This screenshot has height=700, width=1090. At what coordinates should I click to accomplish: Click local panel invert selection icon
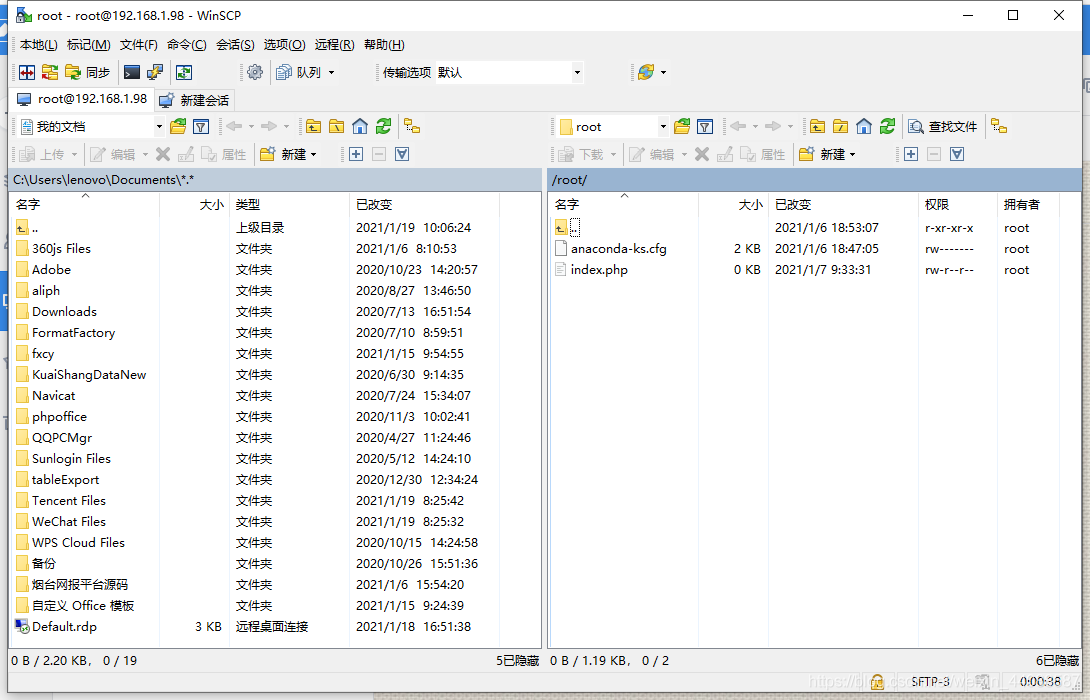pos(402,154)
